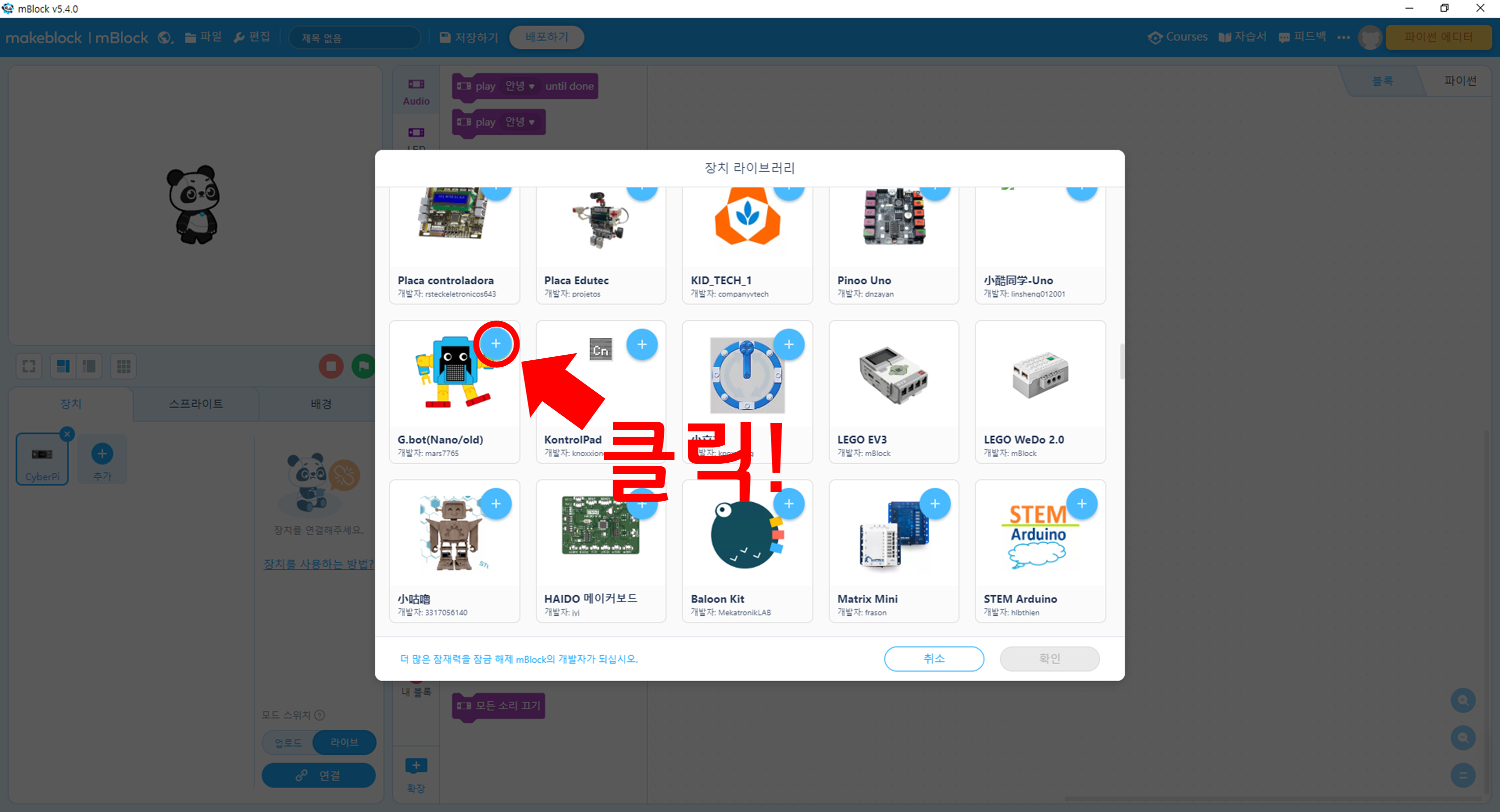The width and height of the screenshot is (1500, 812).
Task: Switch mode to 라이브 (live)
Action: (x=344, y=743)
